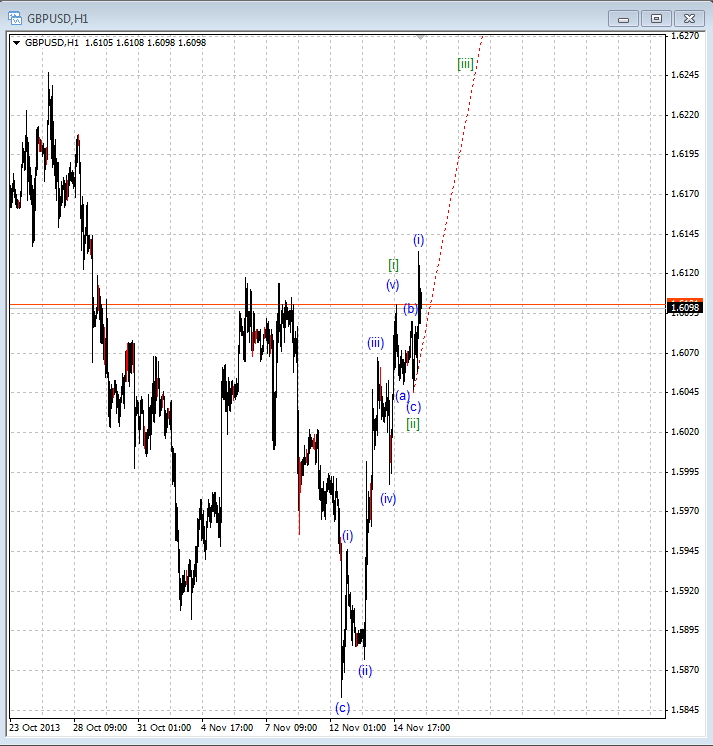This screenshot has height=746, width=713.
Task: Select the blue (v) wave label
Action: coord(392,285)
